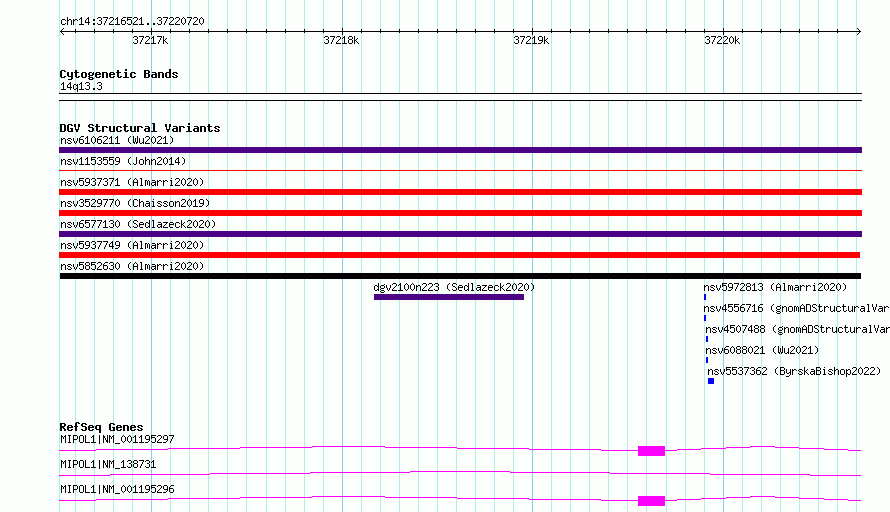Click the nsv6577130 (Sedlazeck2020) label
Image resolution: width=890 pixels, height=512 pixels.
click(138, 224)
